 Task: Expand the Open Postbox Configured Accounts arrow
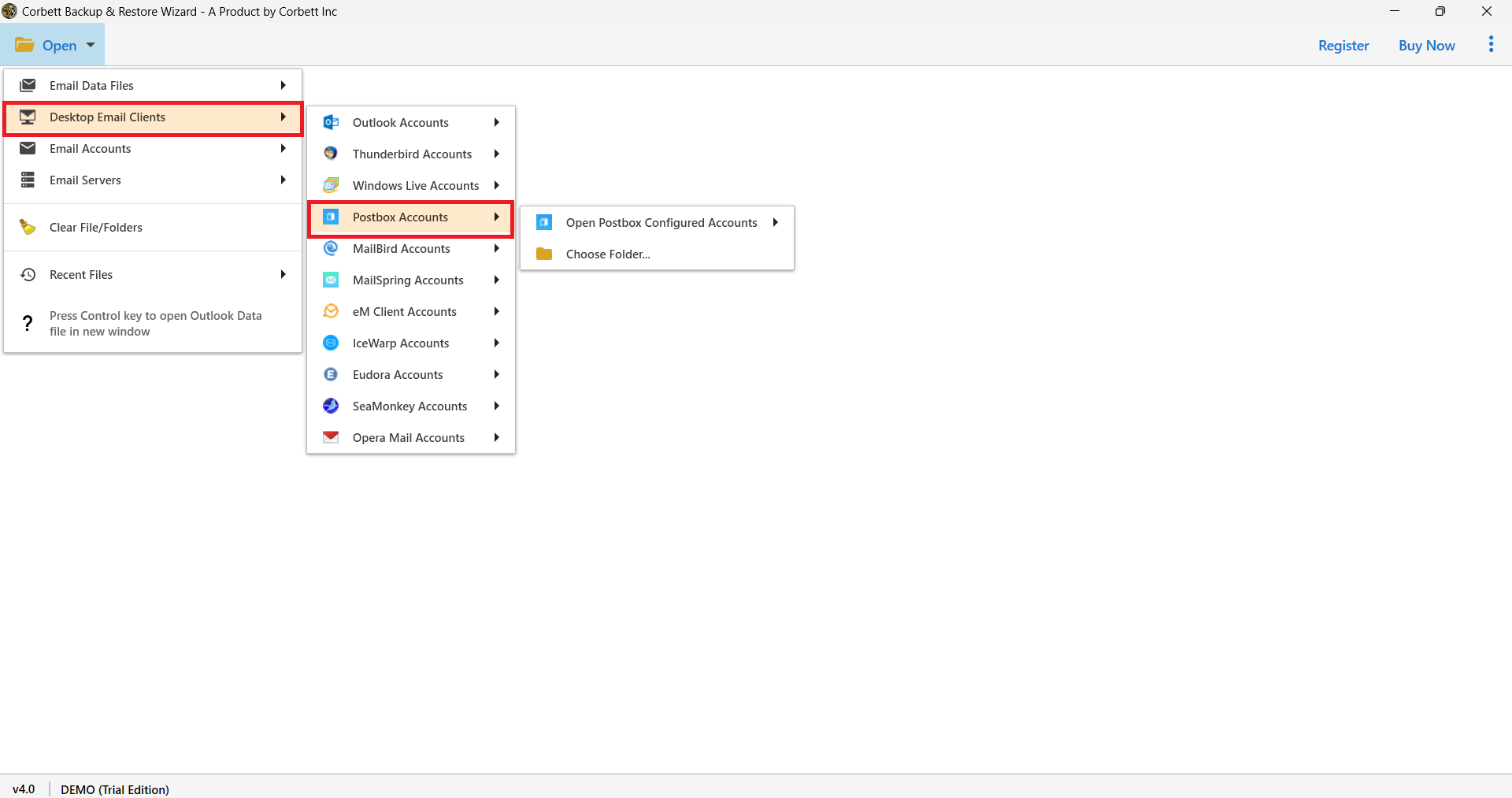click(776, 222)
